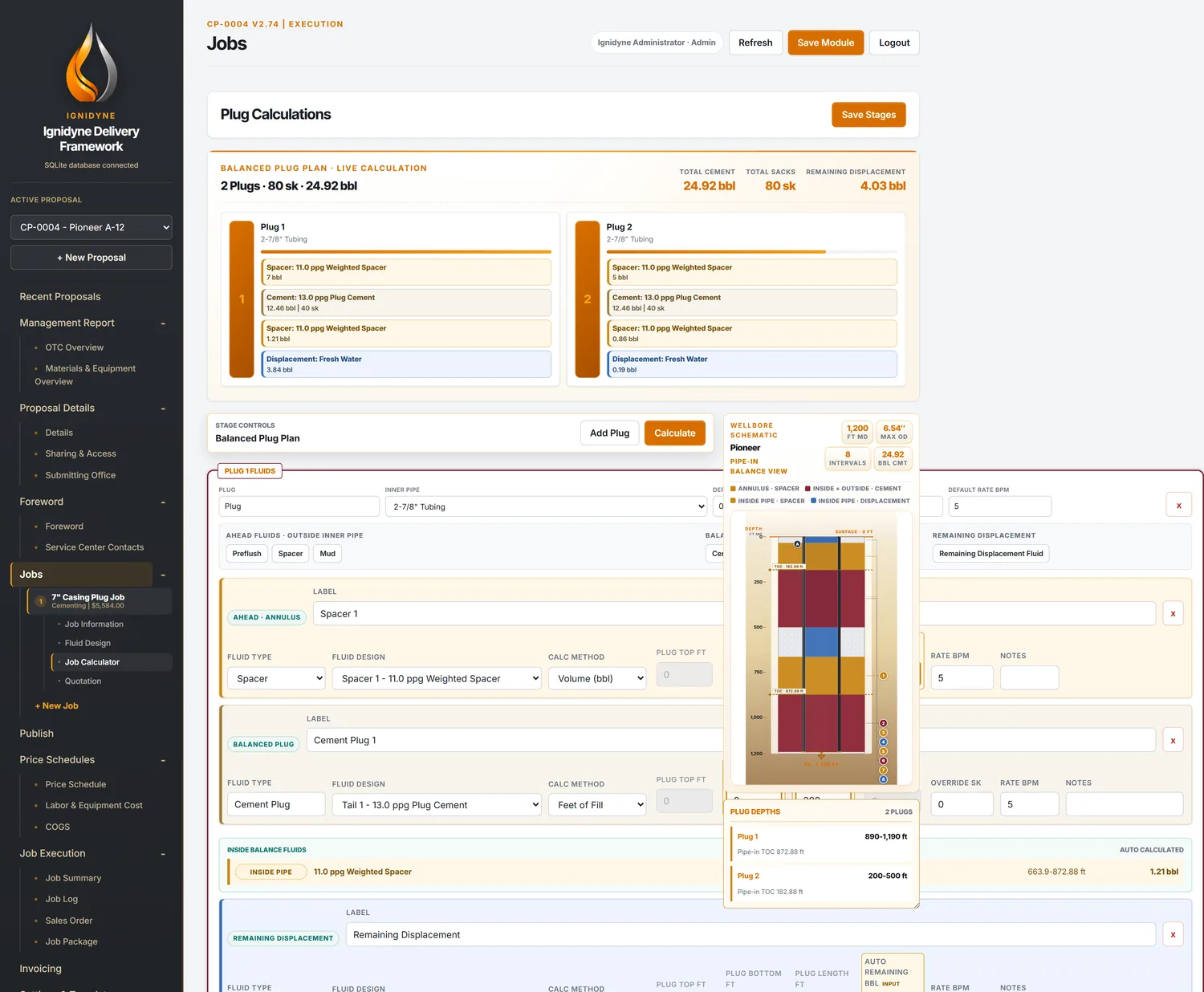The width and height of the screenshot is (1204, 992).
Task: Open the active proposal CP-0004 dropdown
Action: (91, 227)
